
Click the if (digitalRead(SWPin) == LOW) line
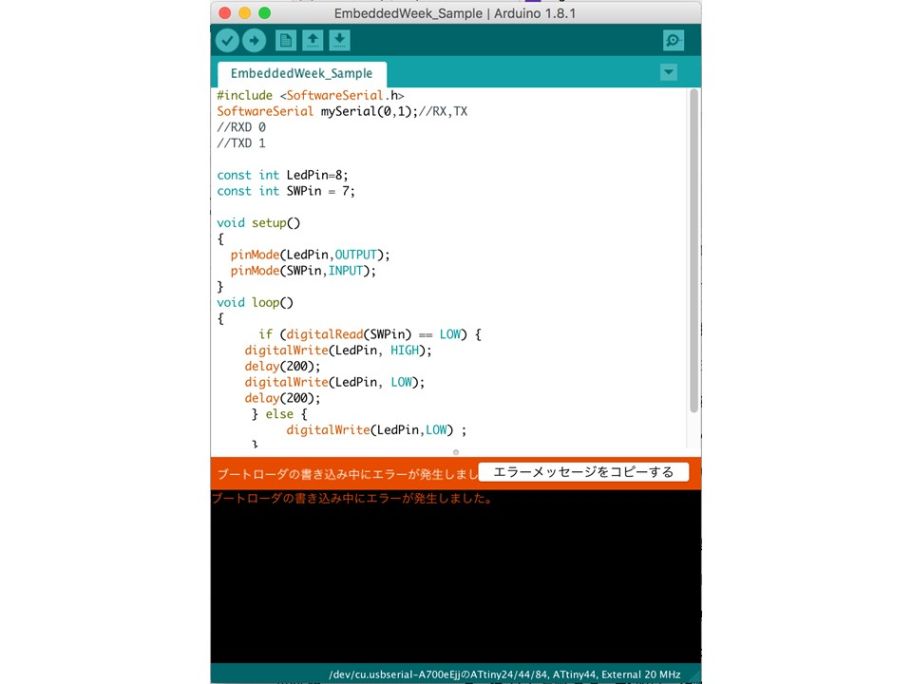[370, 334]
